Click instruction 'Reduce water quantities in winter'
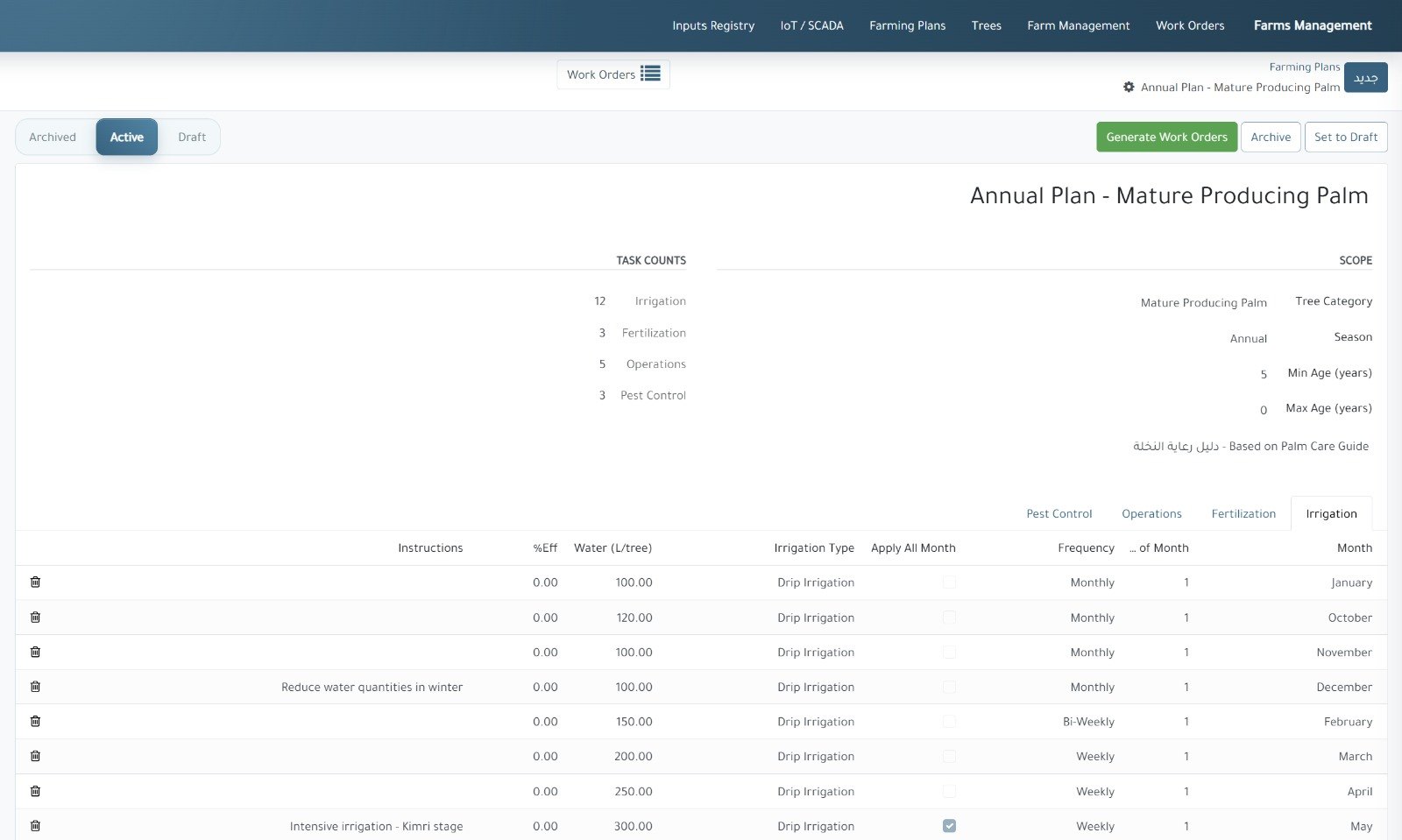This screenshot has height=840, width=1402. (372, 688)
